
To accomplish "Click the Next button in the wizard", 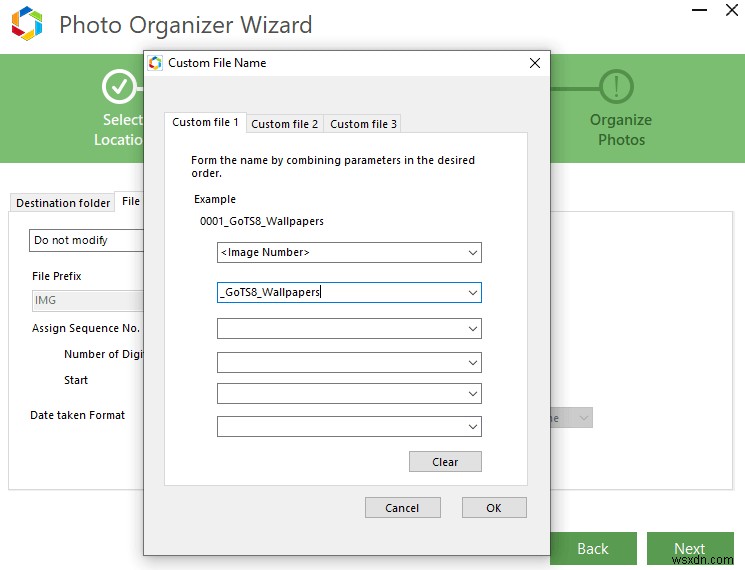I will tap(690, 549).
